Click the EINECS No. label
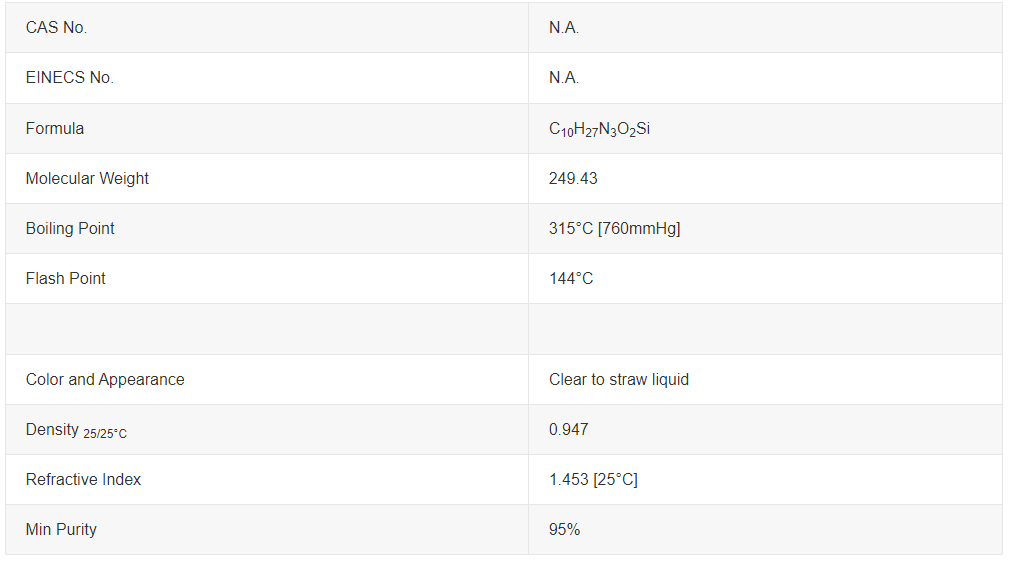The height and width of the screenshot is (561, 1011). [70, 78]
